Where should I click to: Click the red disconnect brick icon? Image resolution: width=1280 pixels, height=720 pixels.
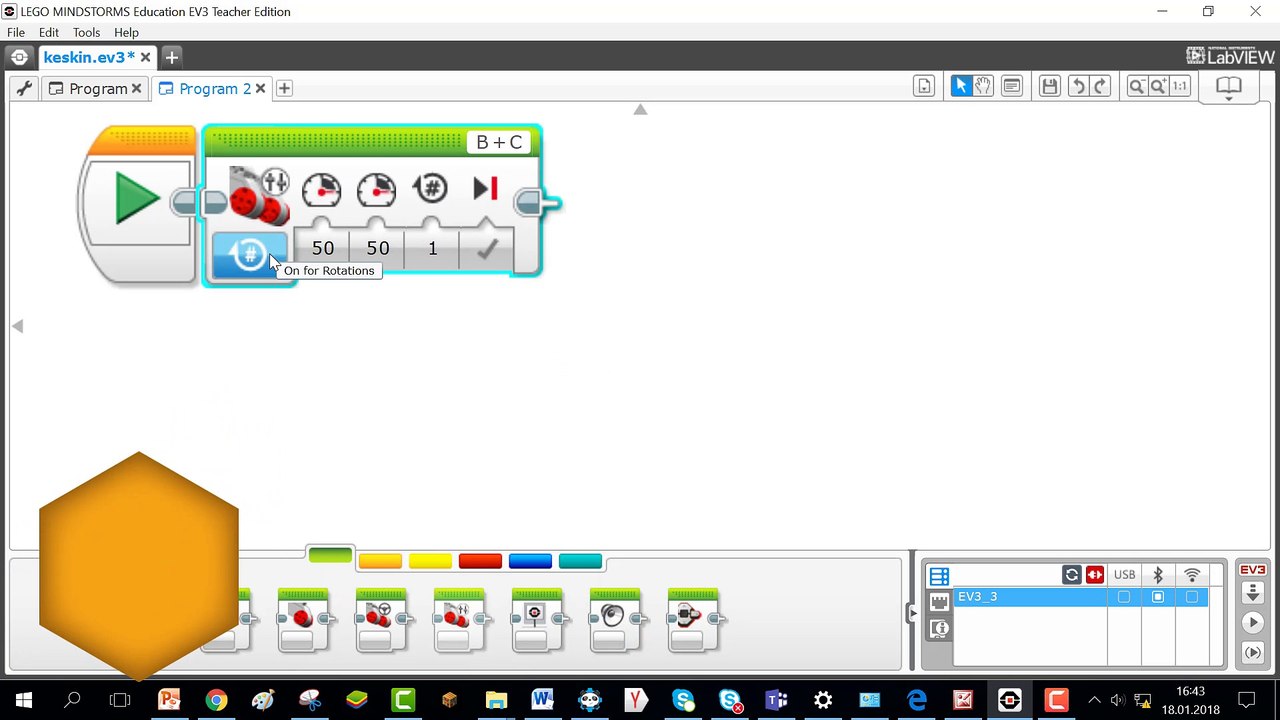1095,575
